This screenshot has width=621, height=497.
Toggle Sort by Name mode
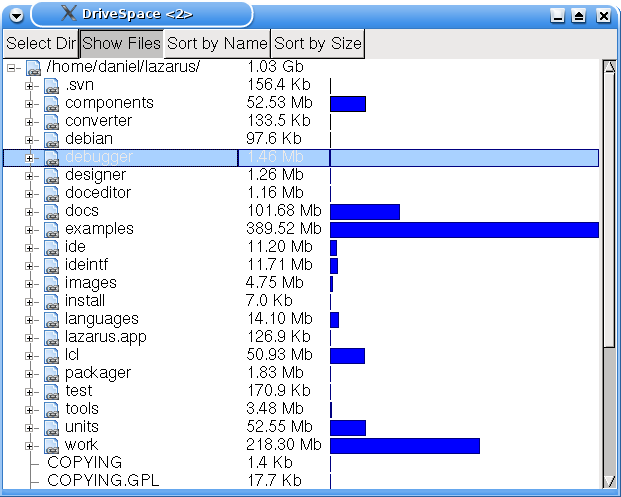[x=217, y=43]
